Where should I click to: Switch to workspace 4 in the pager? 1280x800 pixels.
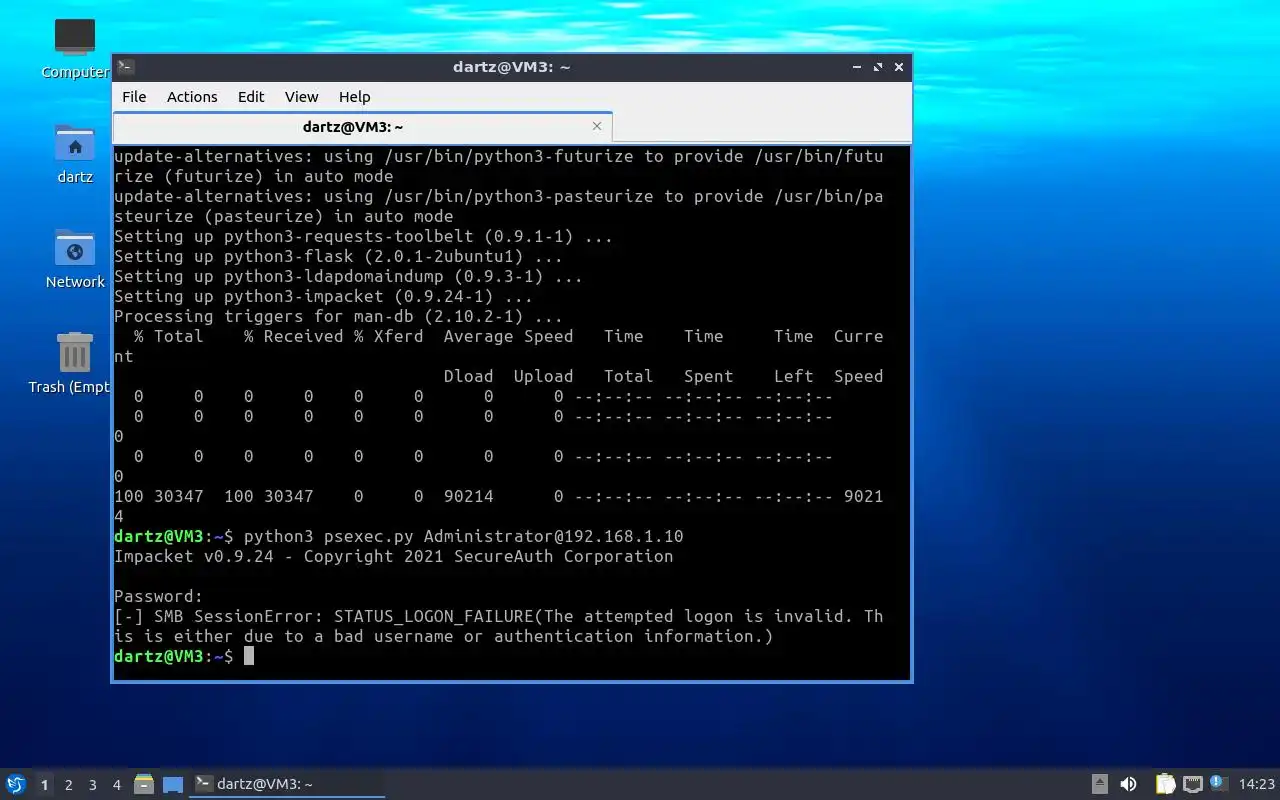(116, 785)
